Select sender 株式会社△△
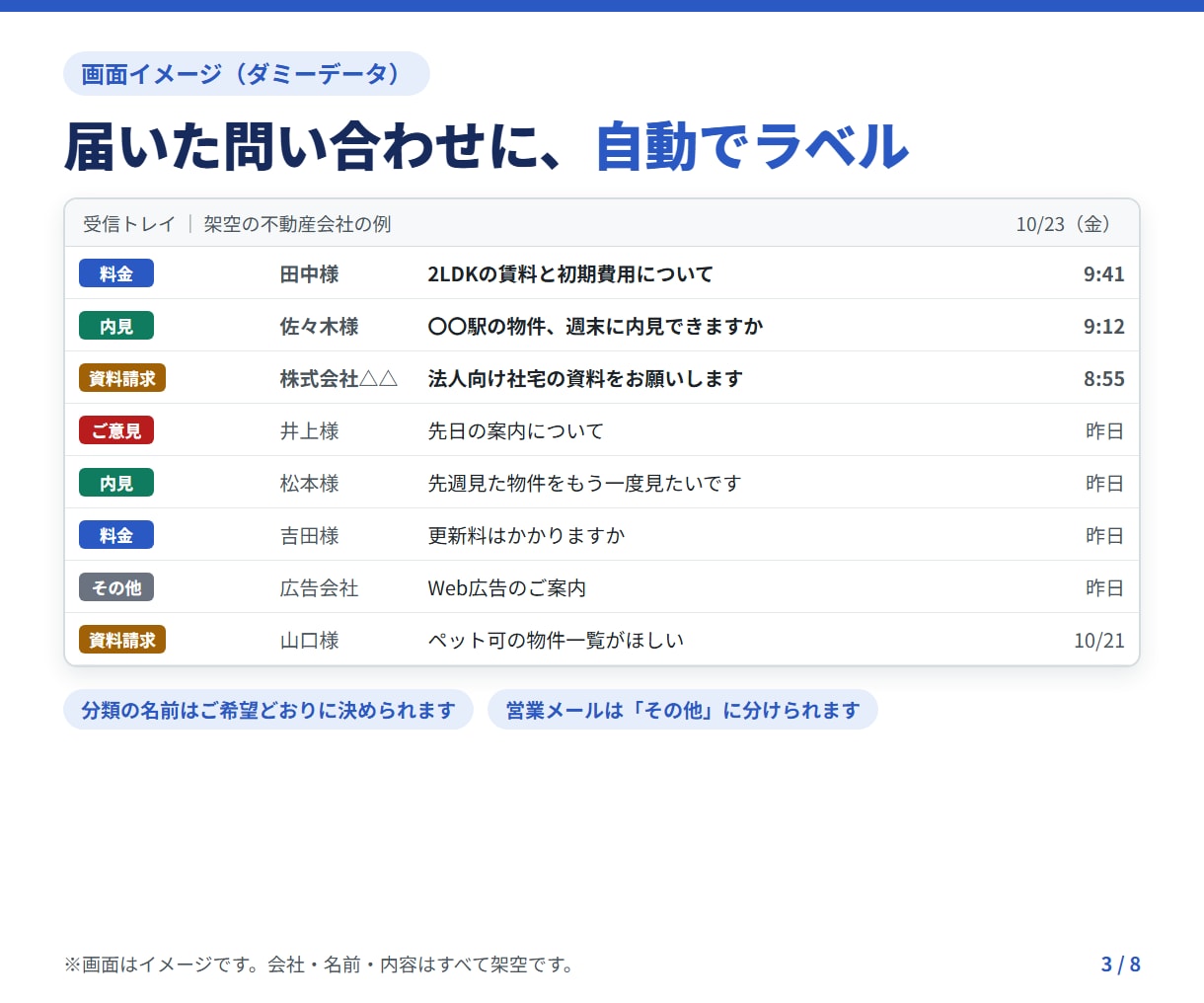The height and width of the screenshot is (1003, 1204). coord(339,379)
